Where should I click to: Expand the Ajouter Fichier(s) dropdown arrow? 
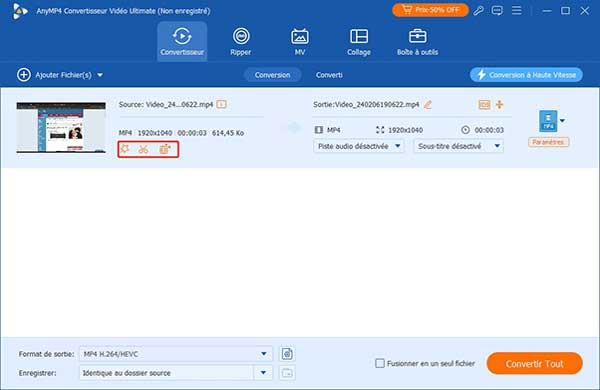point(100,75)
